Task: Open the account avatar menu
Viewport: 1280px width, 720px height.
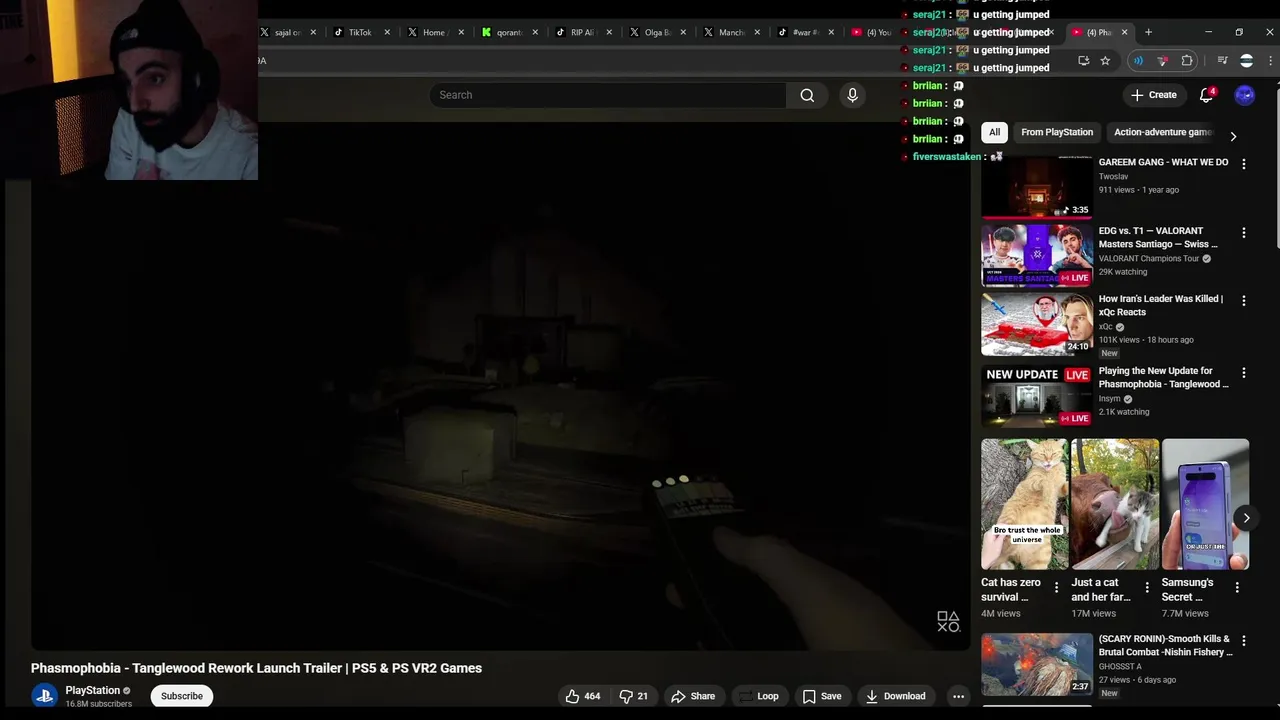Action: [x=1244, y=95]
